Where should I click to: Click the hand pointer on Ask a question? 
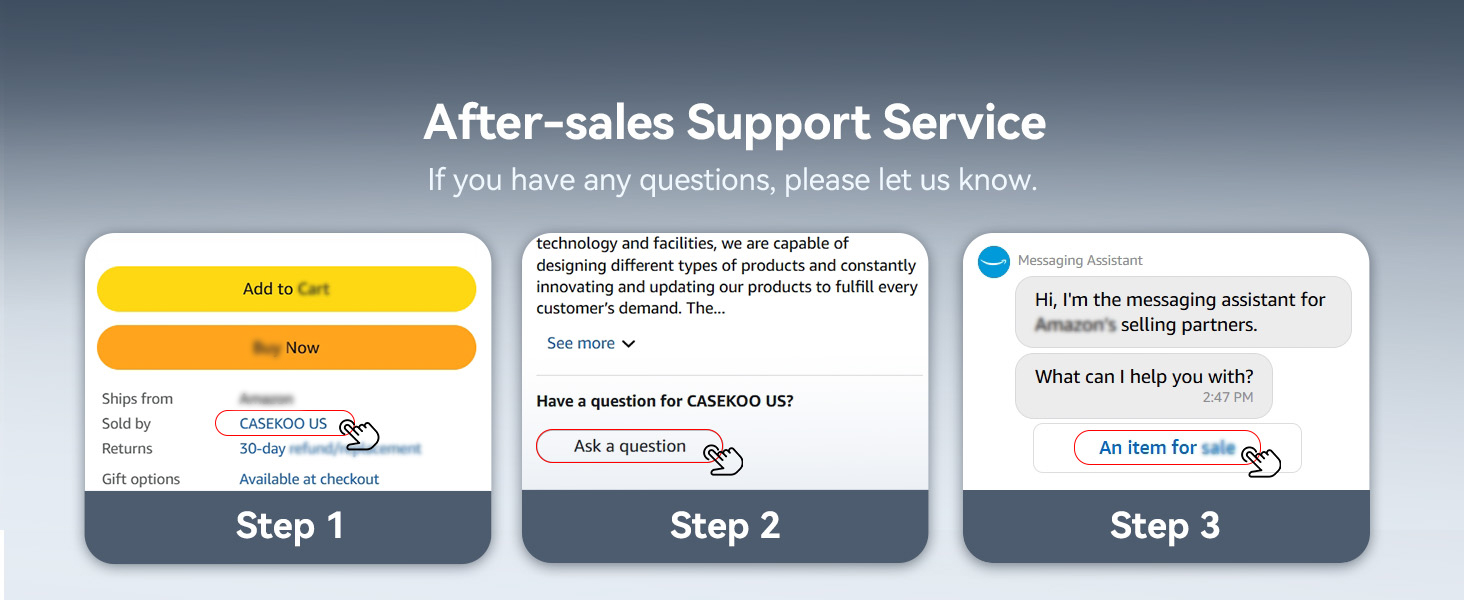724,459
